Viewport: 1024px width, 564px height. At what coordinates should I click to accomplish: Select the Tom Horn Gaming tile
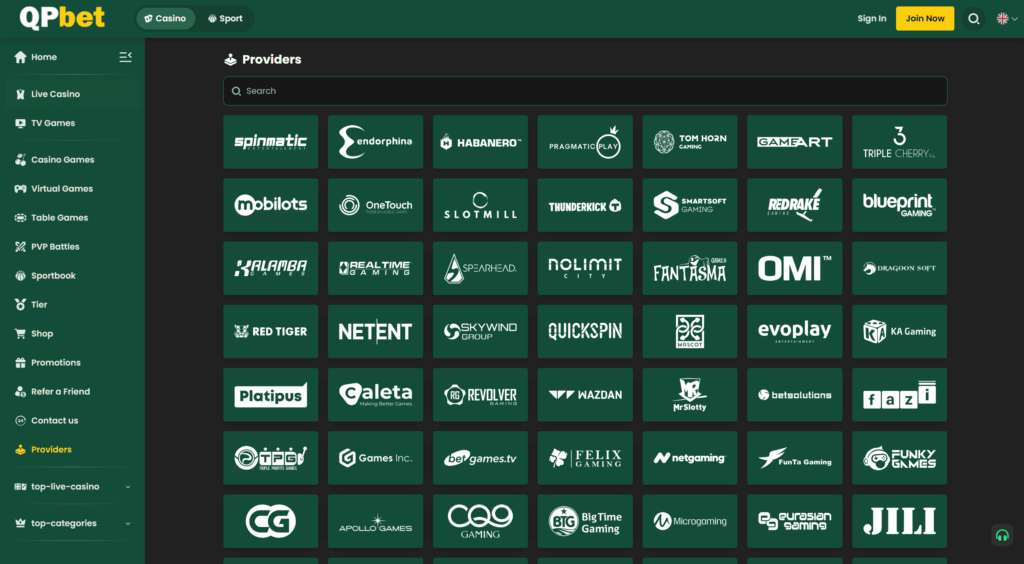click(x=690, y=142)
